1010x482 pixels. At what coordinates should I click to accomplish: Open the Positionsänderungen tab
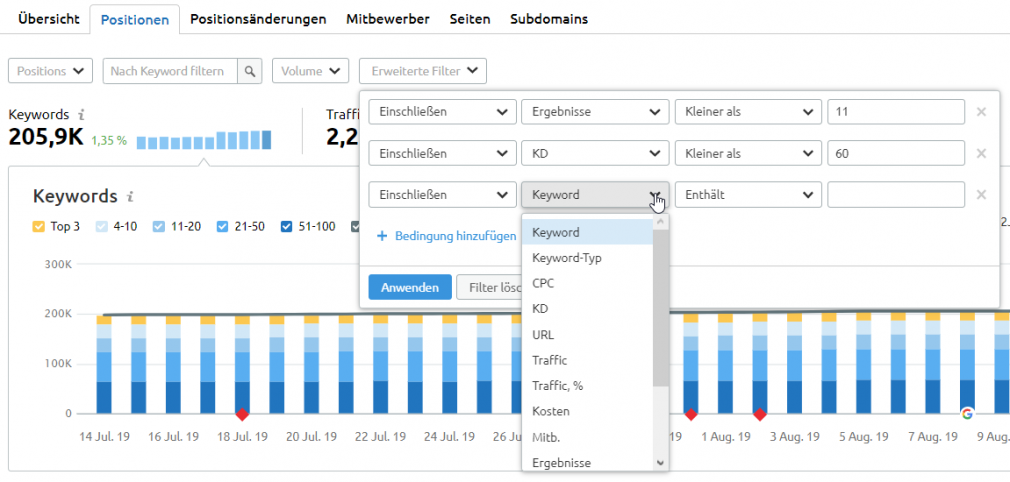[258, 19]
